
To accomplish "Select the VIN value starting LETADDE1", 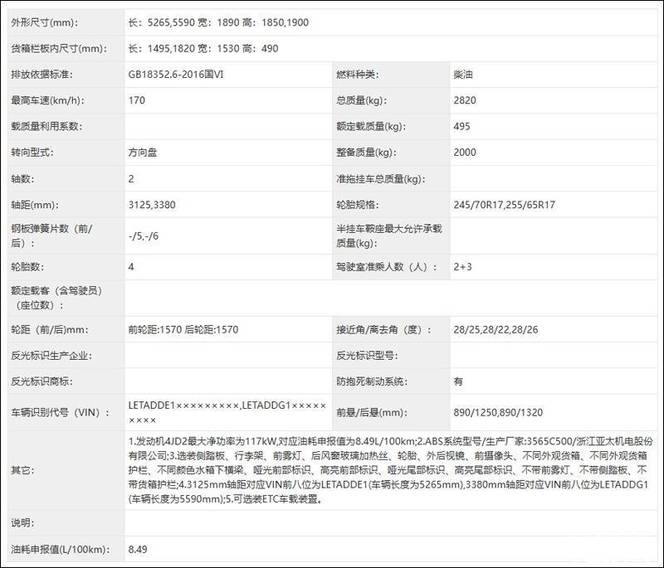I will click(227, 412).
